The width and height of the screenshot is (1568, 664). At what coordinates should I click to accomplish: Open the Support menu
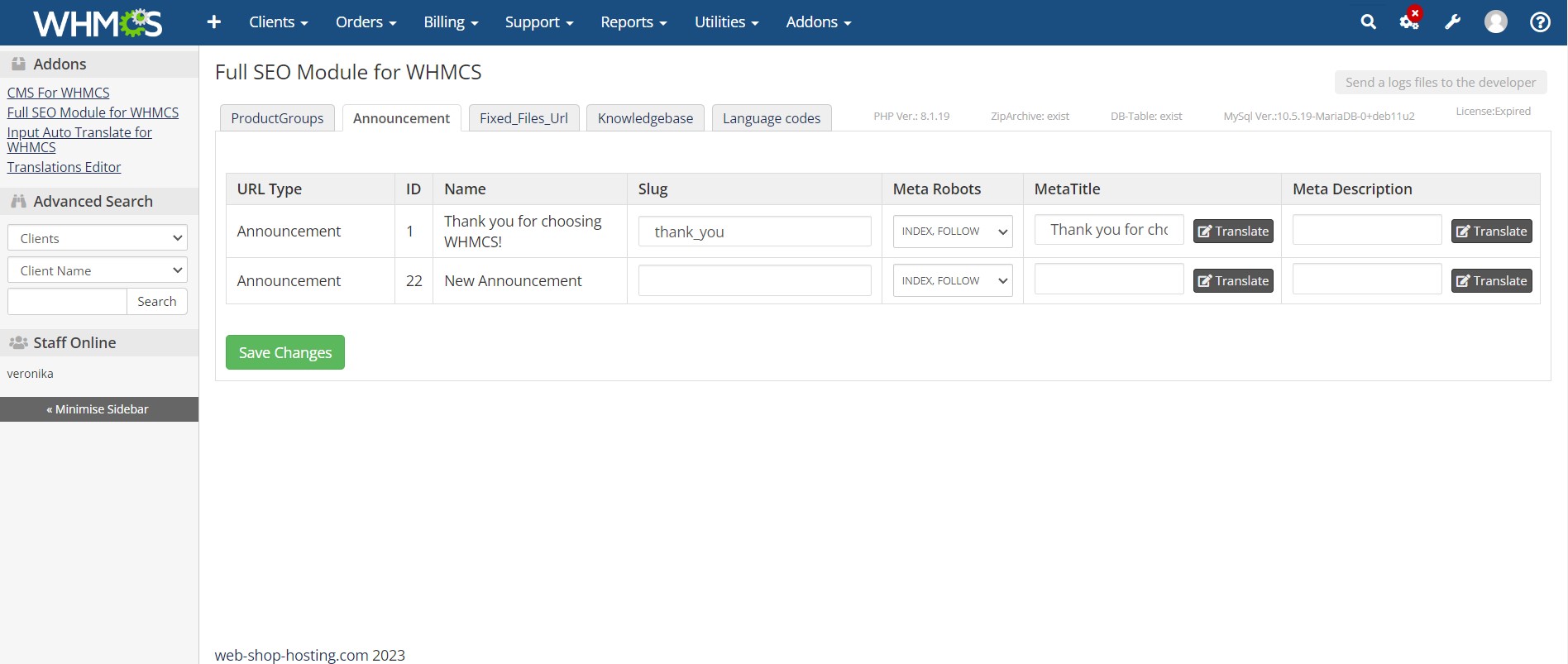point(539,22)
